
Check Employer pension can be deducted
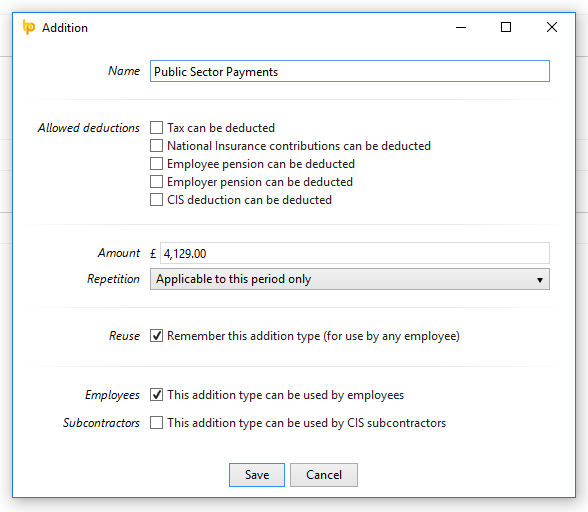156,182
